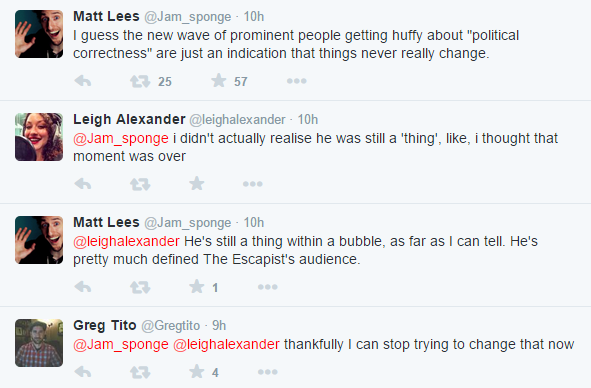The width and height of the screenshot is (591, 388).
Task: Open more options on Leigh Alexander's tweet
Action: tap(253, 184)
